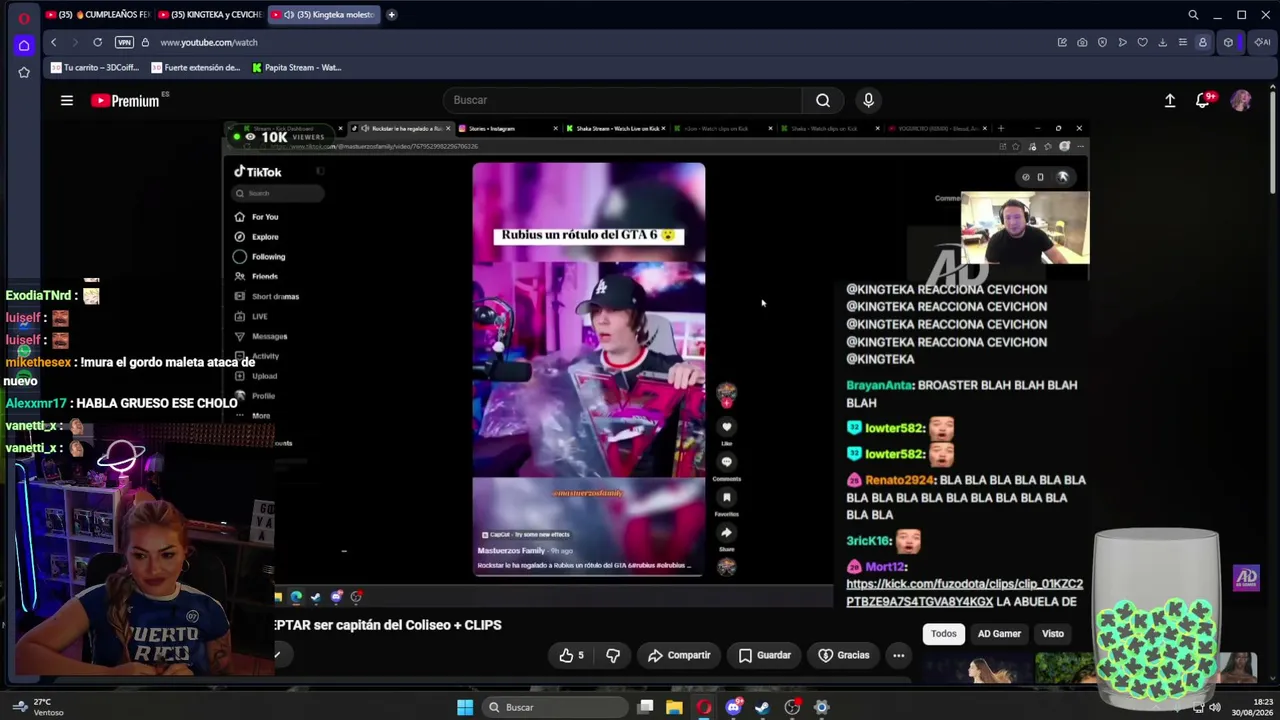Click the Gracias thanks button
The image size is (1280, 720).
coord(844,655)
